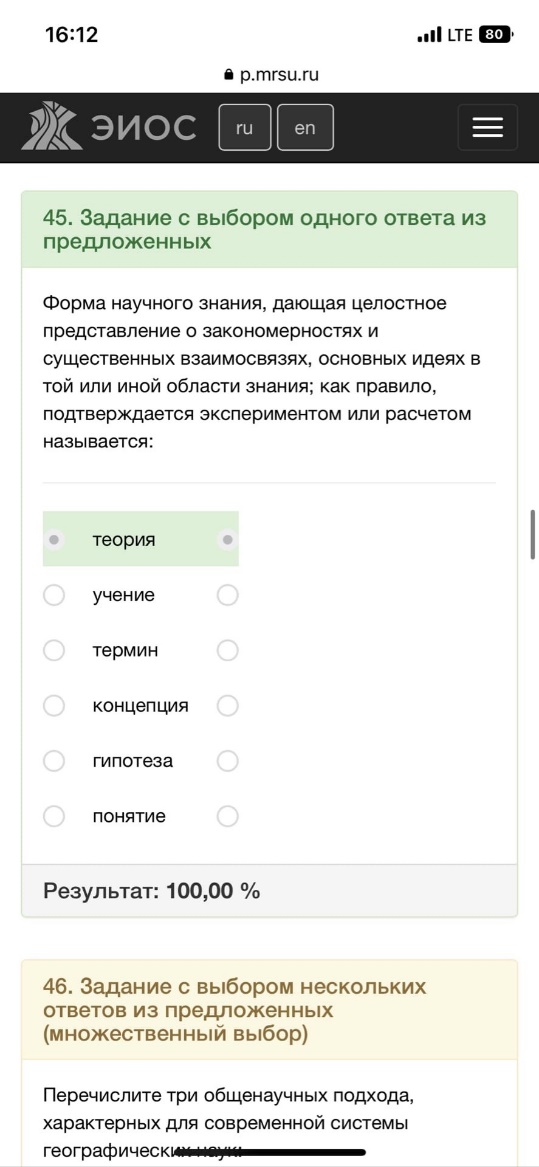Select the left radio for гипотеза
Viewport: 539px width, 1167px height.
(54, 761)
